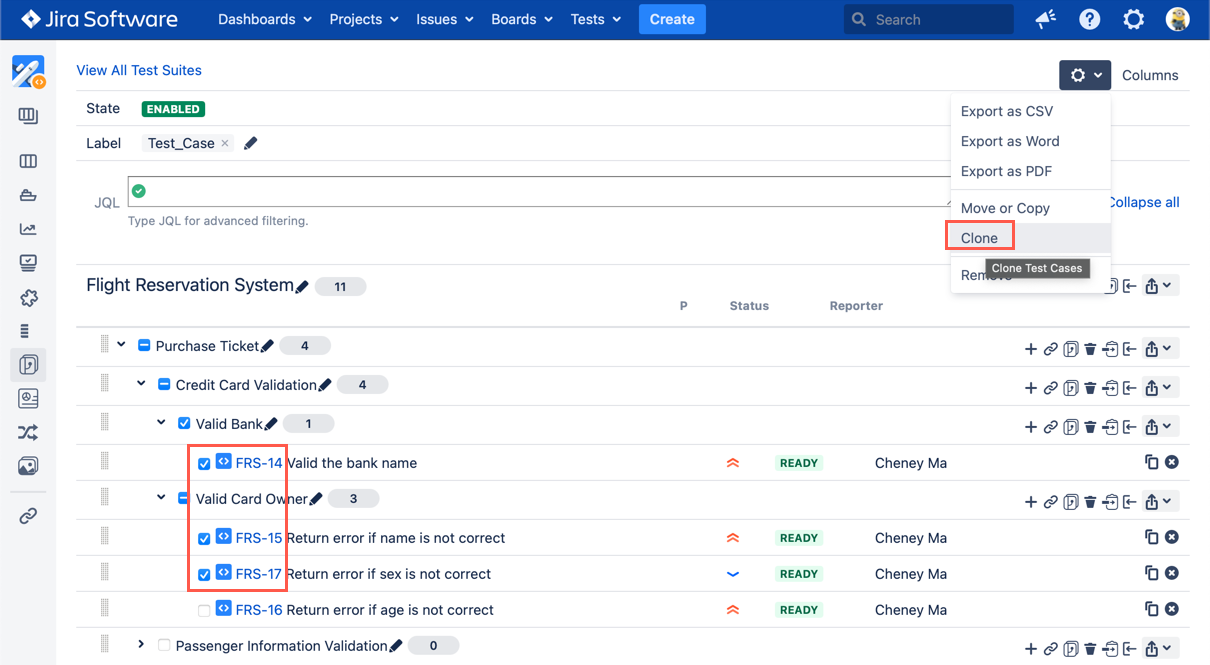Expand the Passenger Information Validation folder
1210x665 pixels.
pyautogui.click(x=141, y=645)
